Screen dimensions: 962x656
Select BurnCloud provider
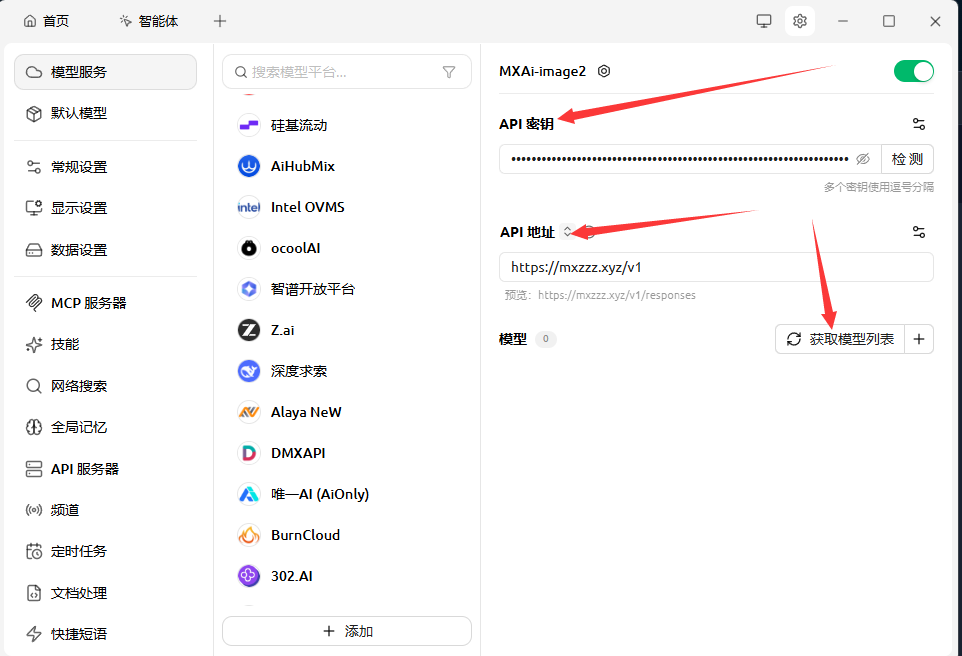[347, 535]
